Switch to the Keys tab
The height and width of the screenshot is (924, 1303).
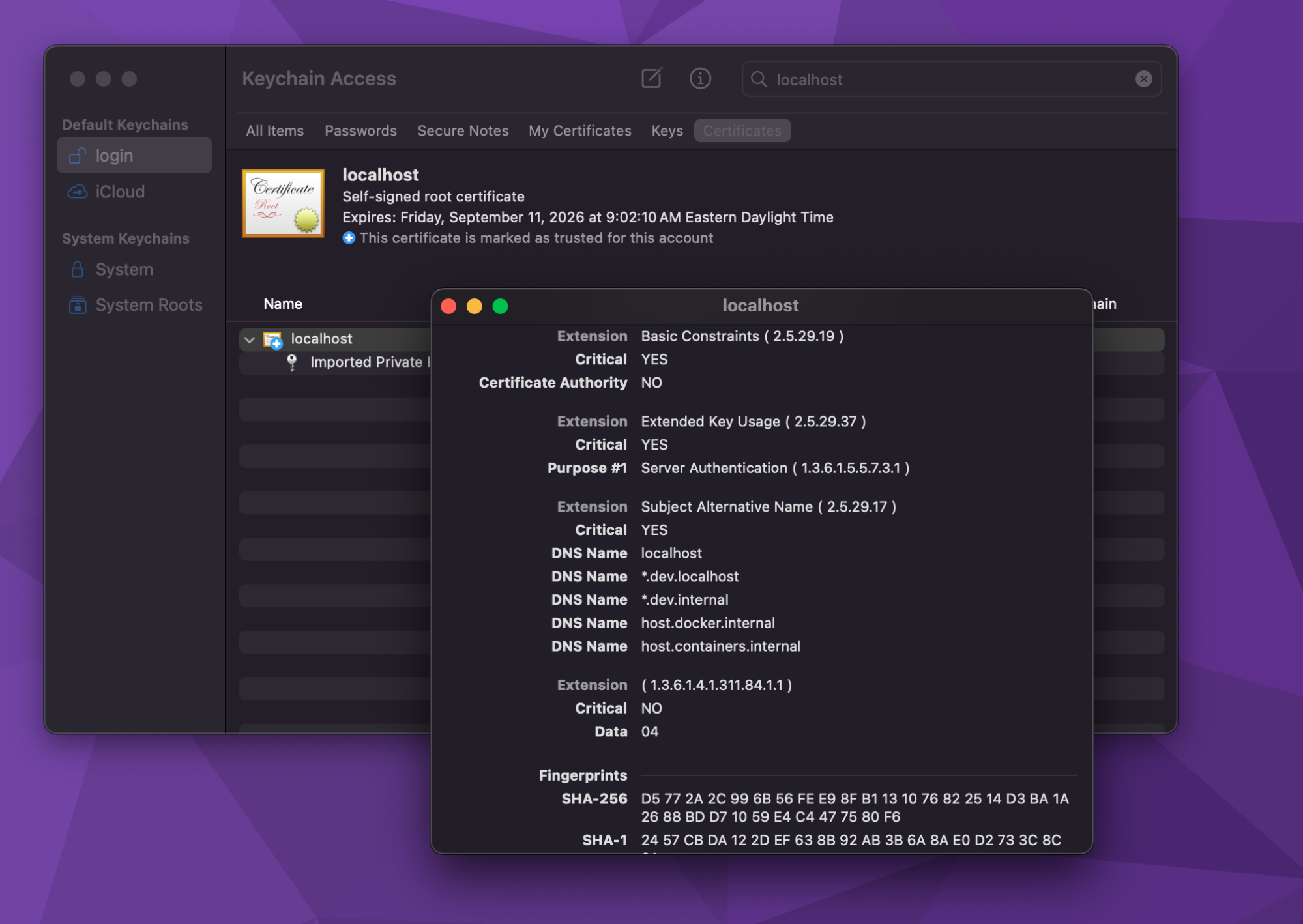point(667,130)
